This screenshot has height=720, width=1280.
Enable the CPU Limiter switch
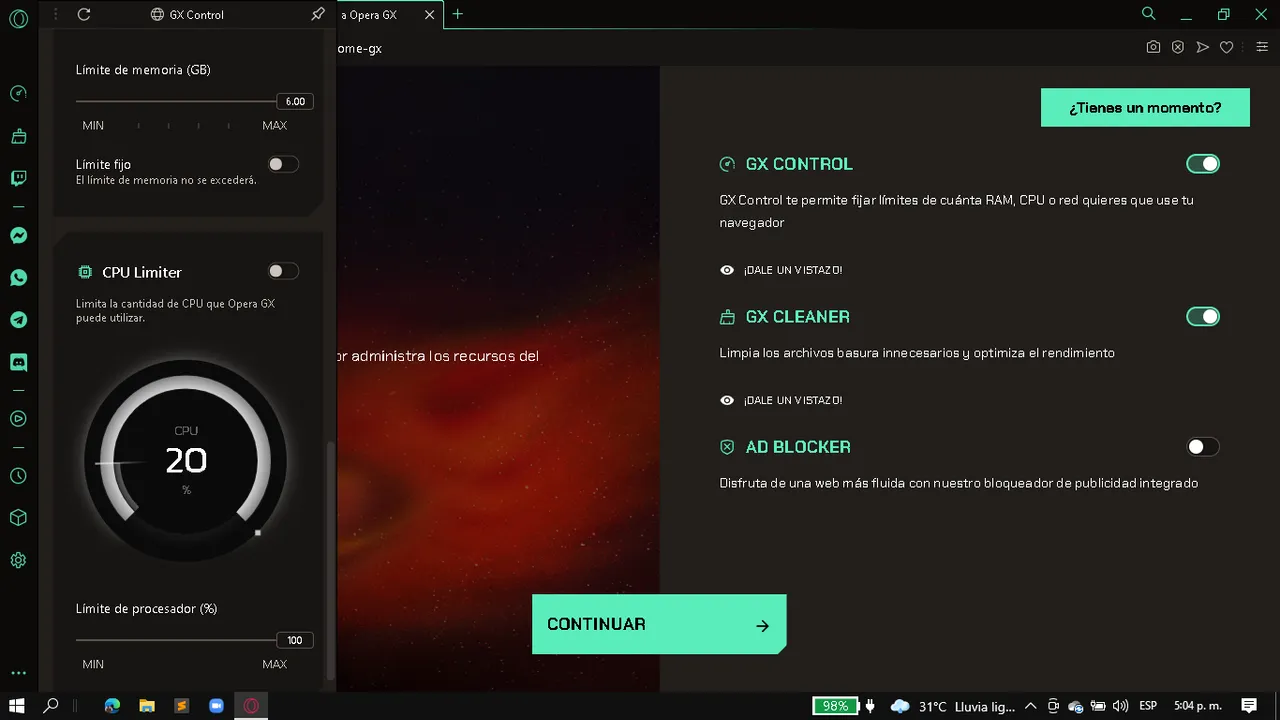pyautogui.click(x=283, y=271)
